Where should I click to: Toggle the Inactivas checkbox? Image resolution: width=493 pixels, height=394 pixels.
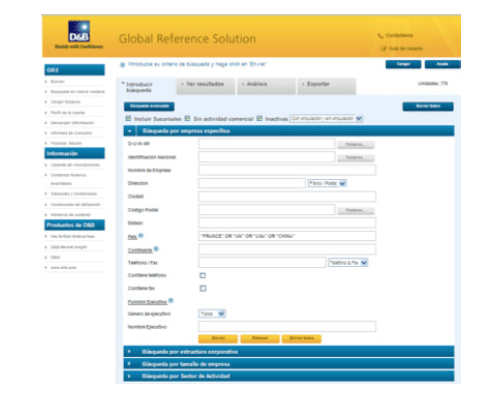coord(259,118)
